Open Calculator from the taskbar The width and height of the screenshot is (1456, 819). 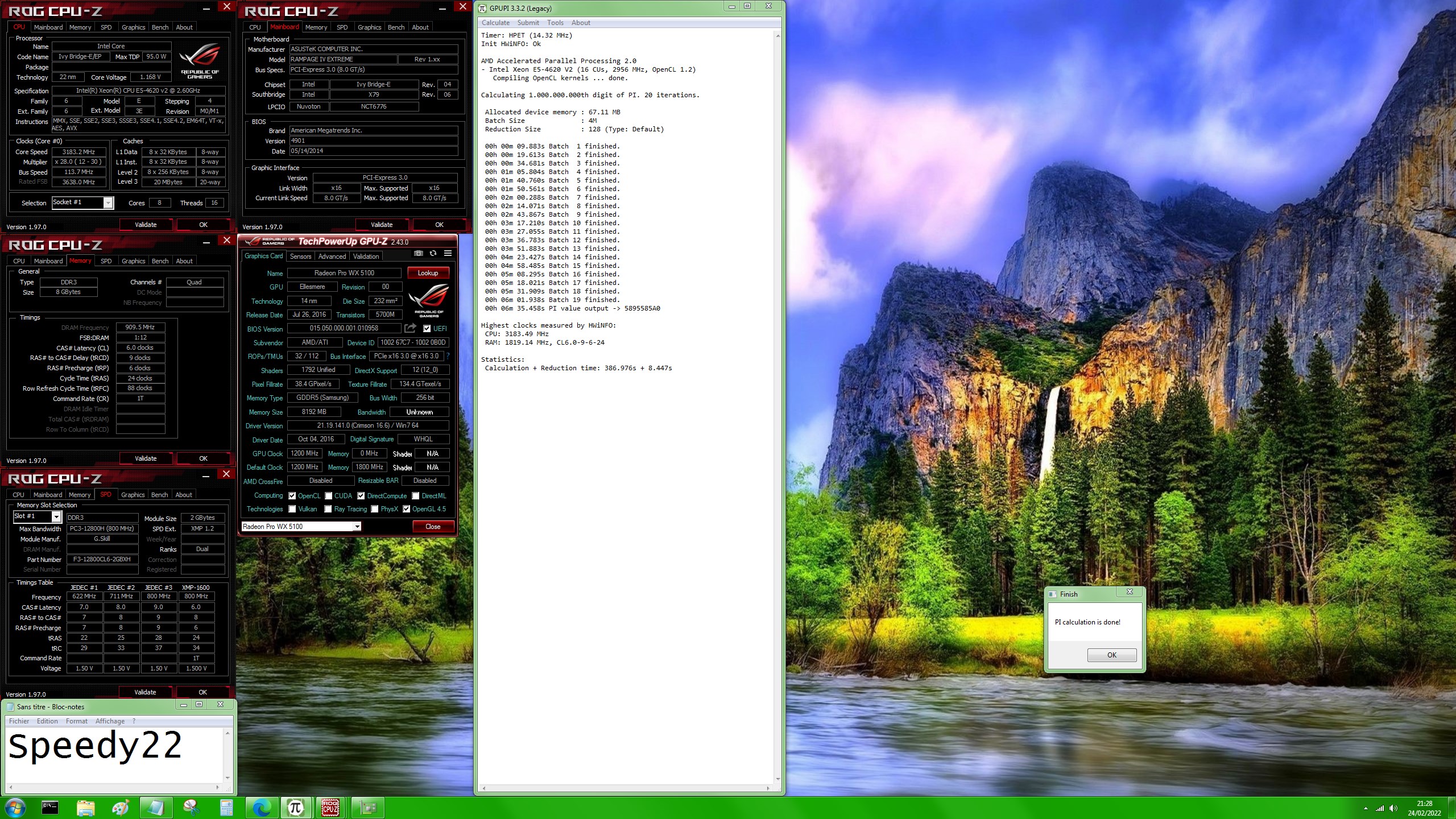click(x=226, y=808)
